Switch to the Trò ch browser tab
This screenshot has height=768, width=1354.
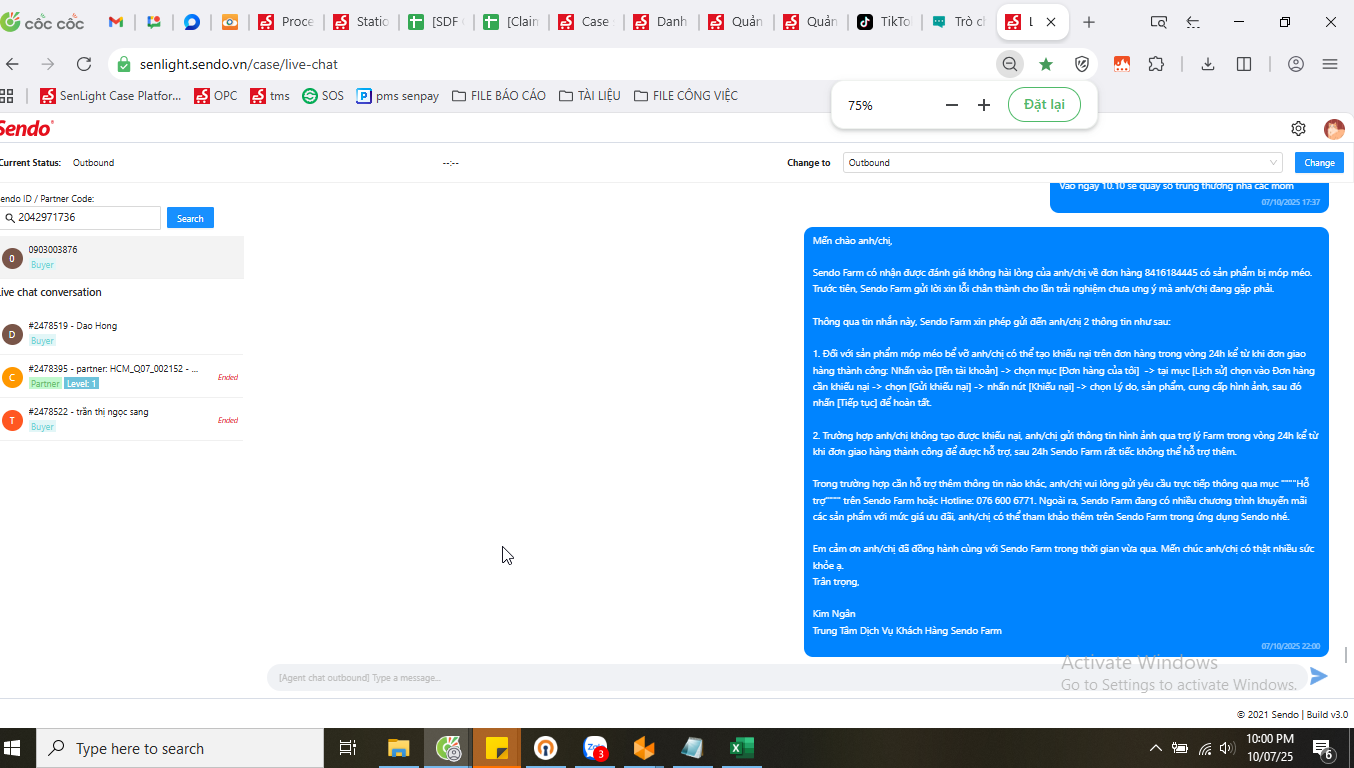pyautogui.click(x=961, y=22)
